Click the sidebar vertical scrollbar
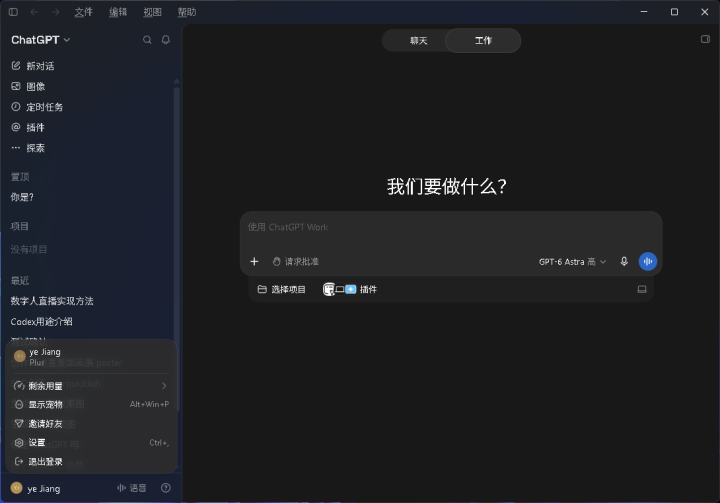Screen dimensions: 720x503 pos(176,211)
